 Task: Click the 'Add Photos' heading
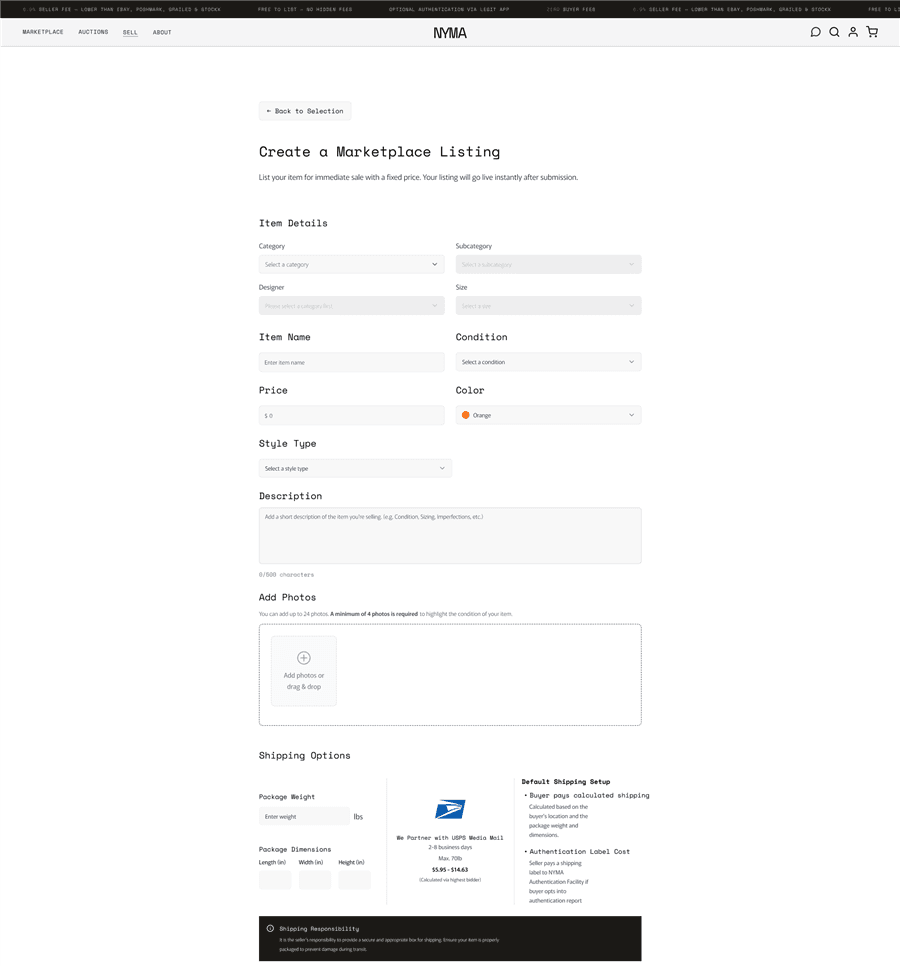(x=287, y=598)
